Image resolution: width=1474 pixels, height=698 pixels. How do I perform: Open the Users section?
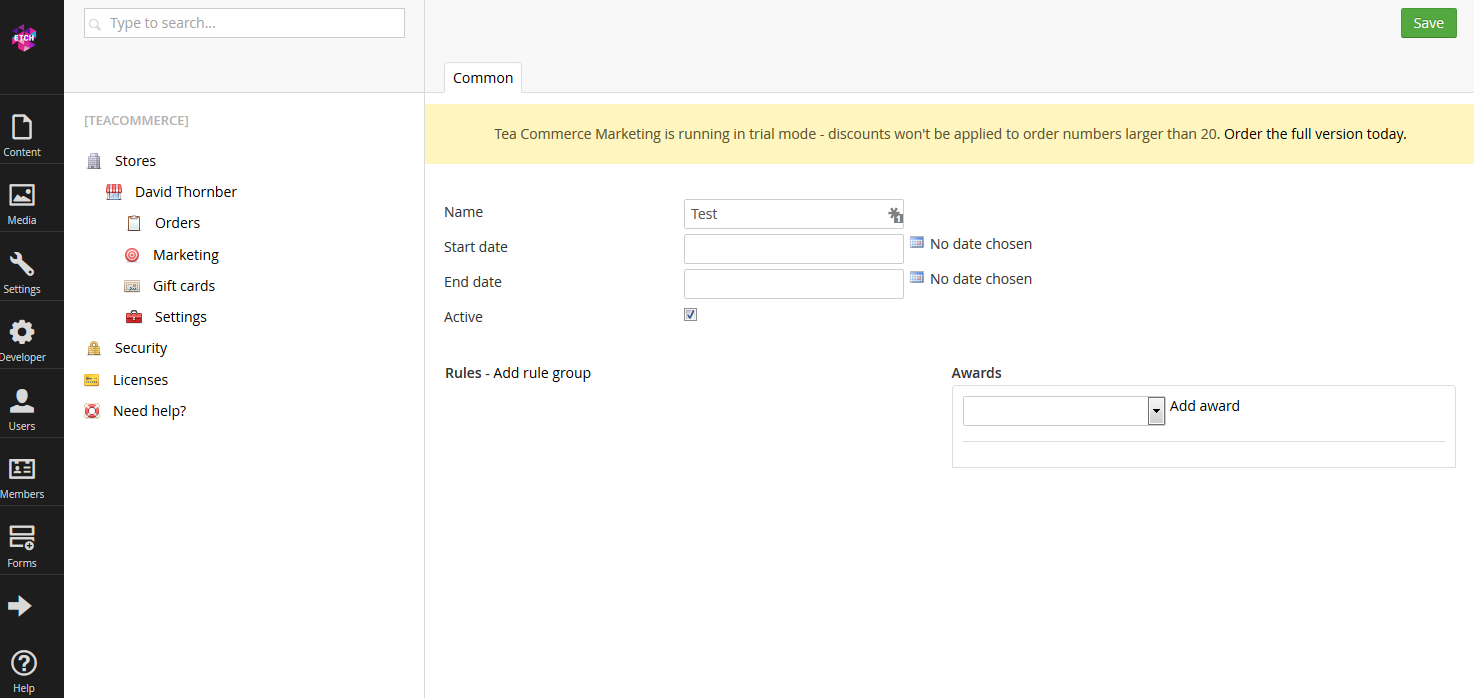click(x=22, y=410)
